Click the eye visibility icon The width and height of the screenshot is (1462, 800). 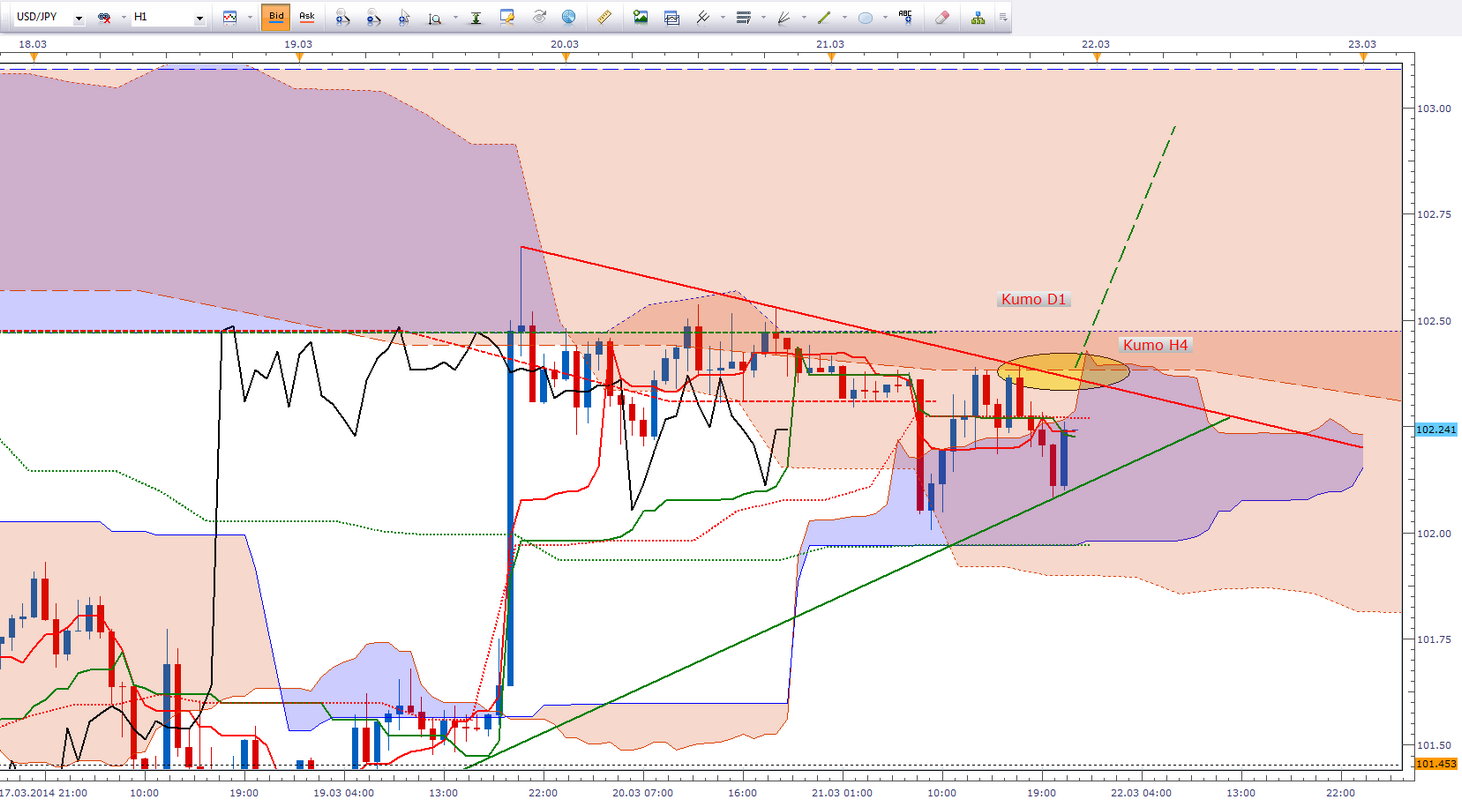pyautogui.click(x=539, y=17)
